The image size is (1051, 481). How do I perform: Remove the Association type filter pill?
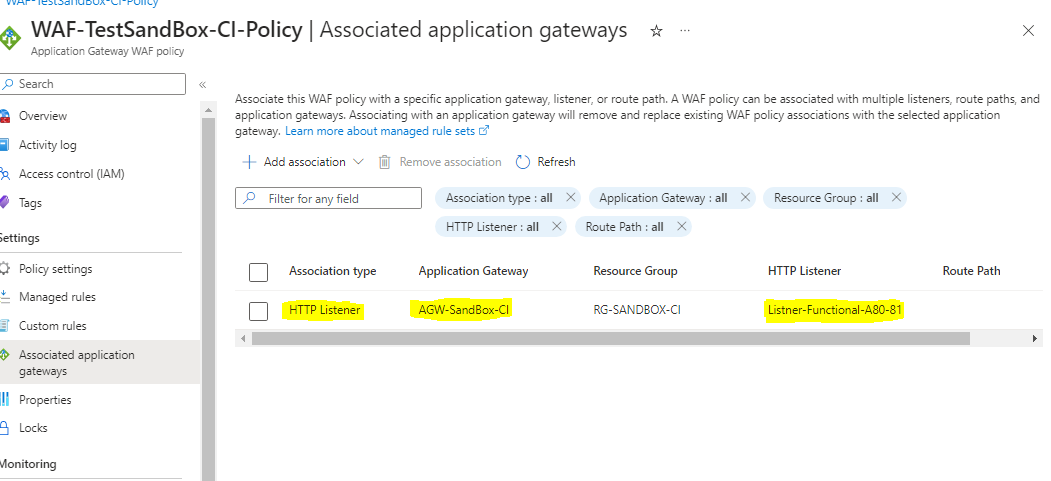pos(570,198)
